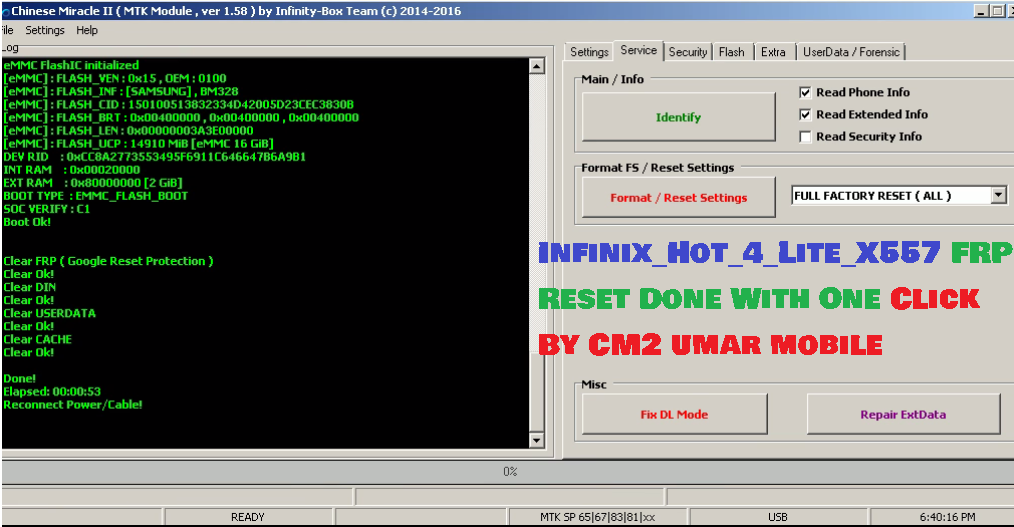This screenshot has width=1014, height=527.
Task: Click log line 'Elapsed: 00:00:53'
Action: click(x=52, y=392)
